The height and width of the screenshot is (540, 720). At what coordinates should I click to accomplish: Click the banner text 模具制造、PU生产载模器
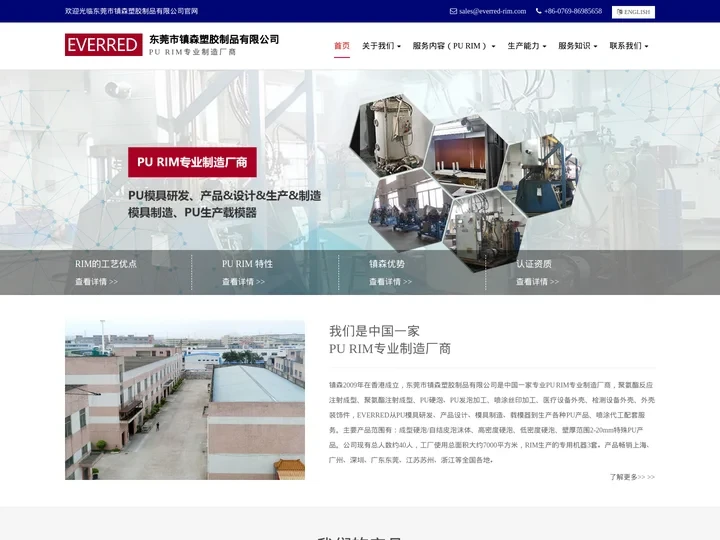pos(192,213)
